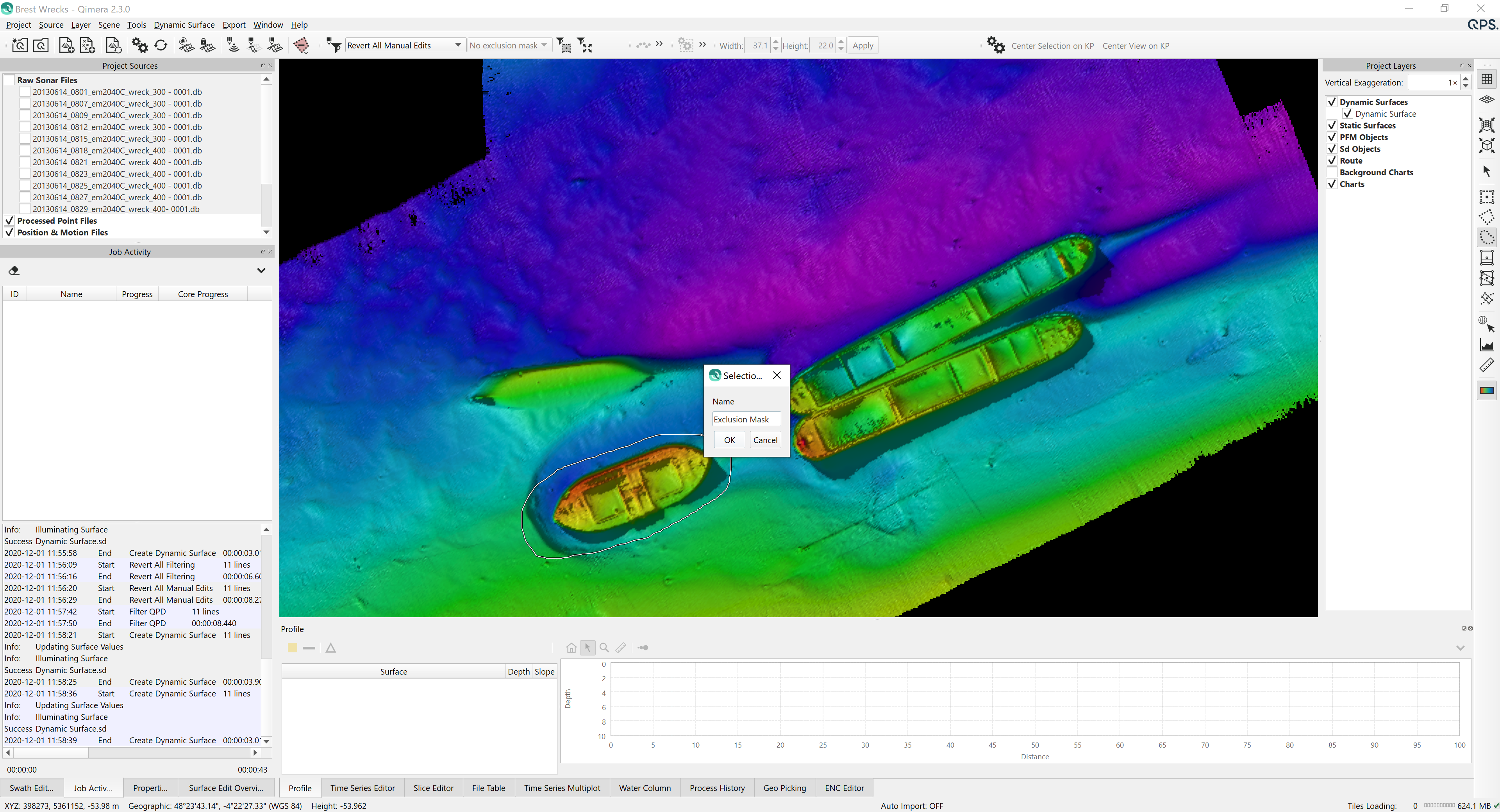1500x812 pixels.
Task: Uncheck the Static Surfaces layer
Action: [1332, 126]
